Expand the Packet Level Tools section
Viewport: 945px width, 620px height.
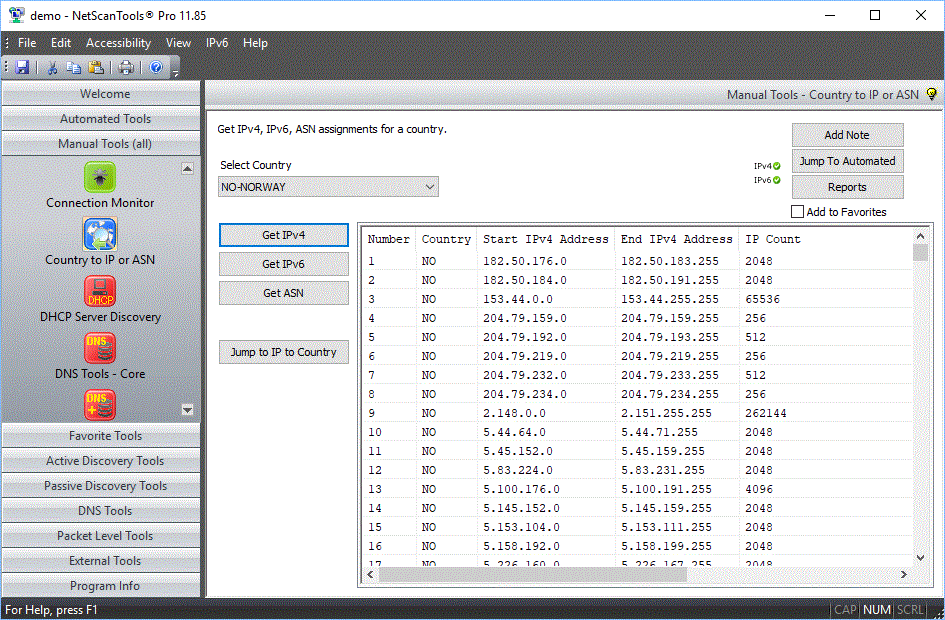tap(101, 536)
